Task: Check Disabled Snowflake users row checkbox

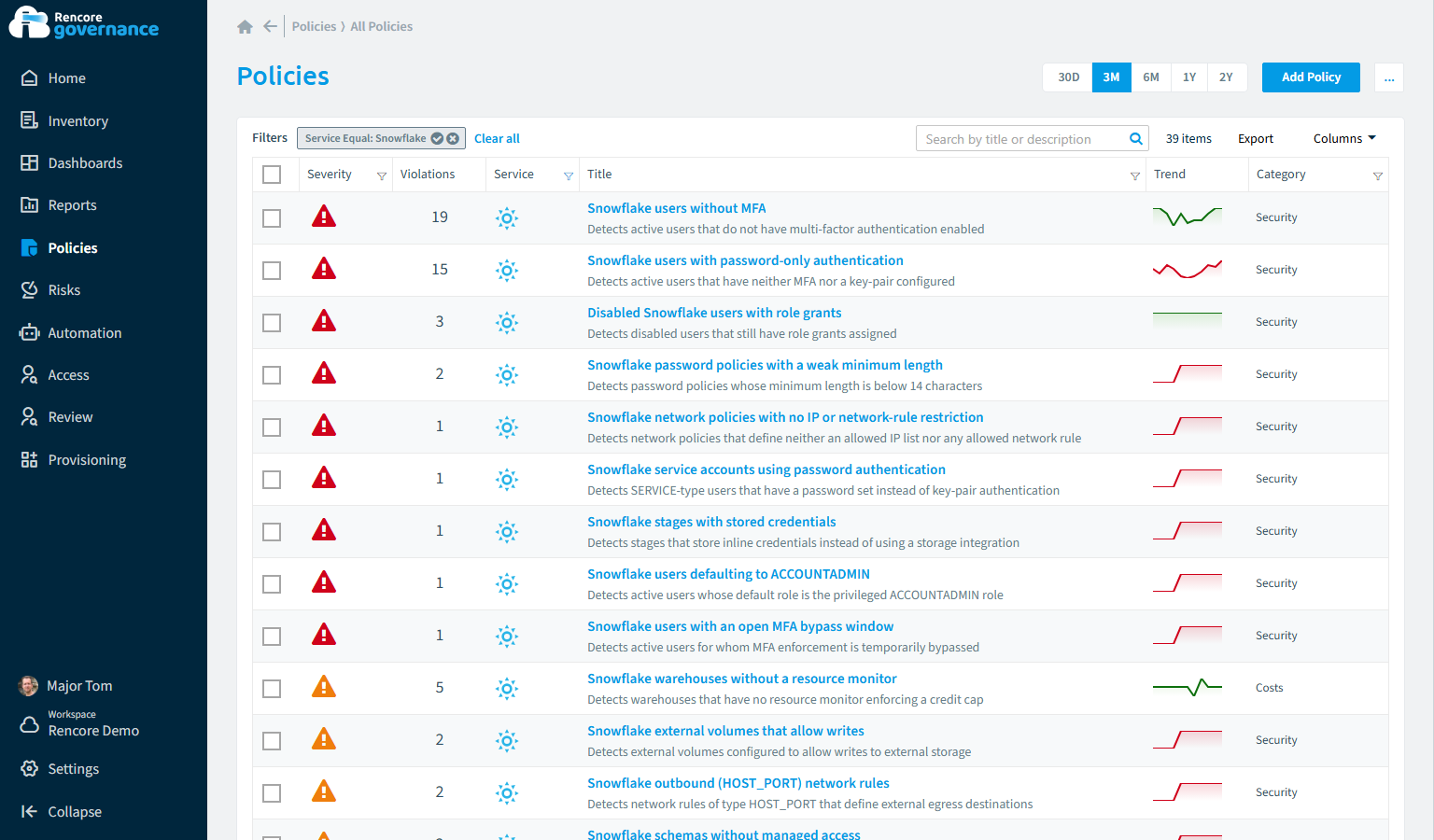Action: [x=272, y=323]
